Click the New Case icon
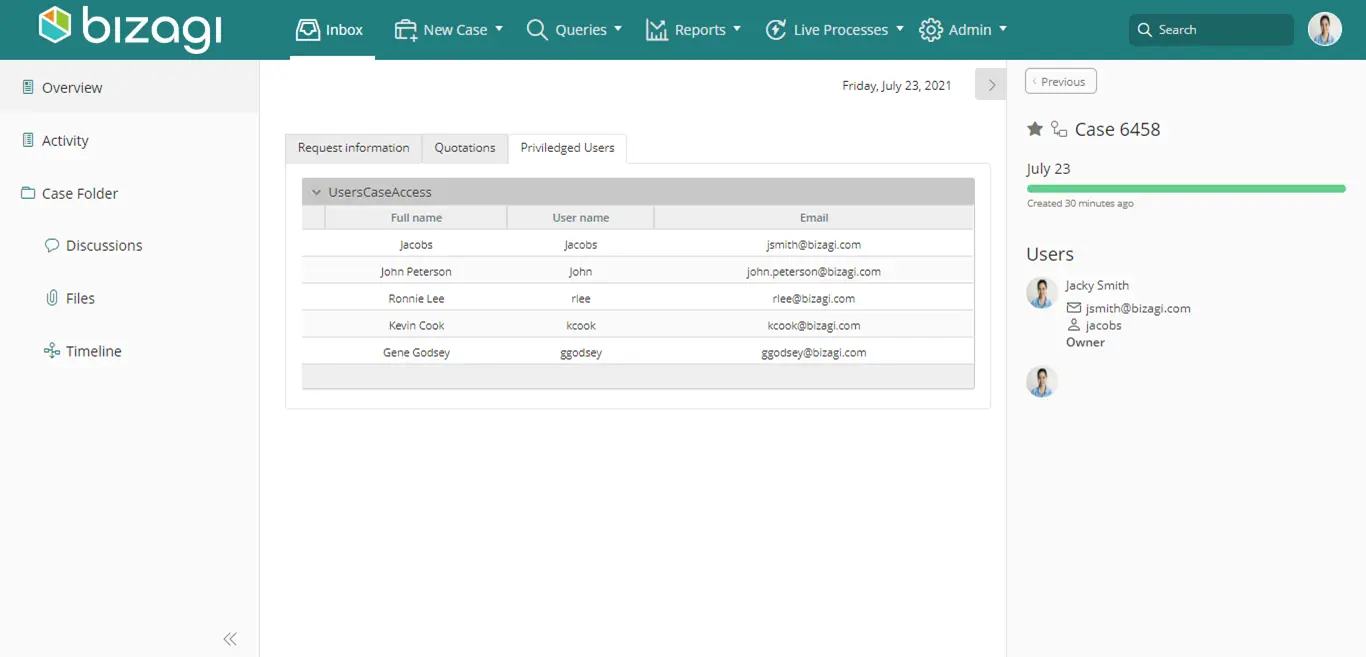 coord(405,30)
